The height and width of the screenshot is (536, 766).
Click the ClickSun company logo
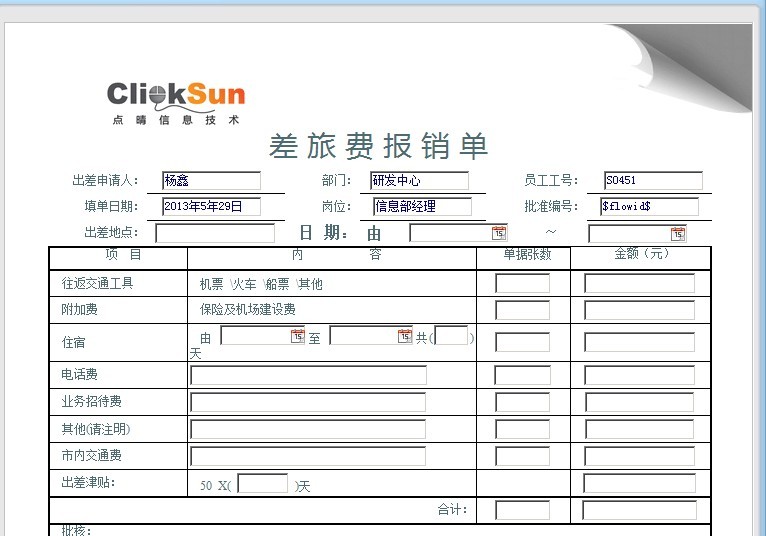pyautogui.click(x=176, y=102)
